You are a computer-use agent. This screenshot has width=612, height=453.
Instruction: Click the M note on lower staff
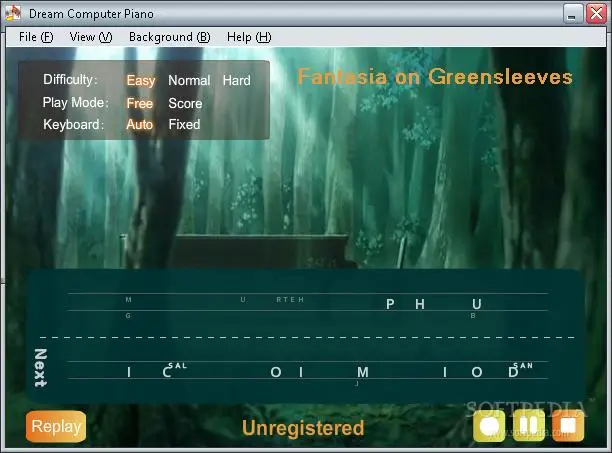[x=363, y=372]
